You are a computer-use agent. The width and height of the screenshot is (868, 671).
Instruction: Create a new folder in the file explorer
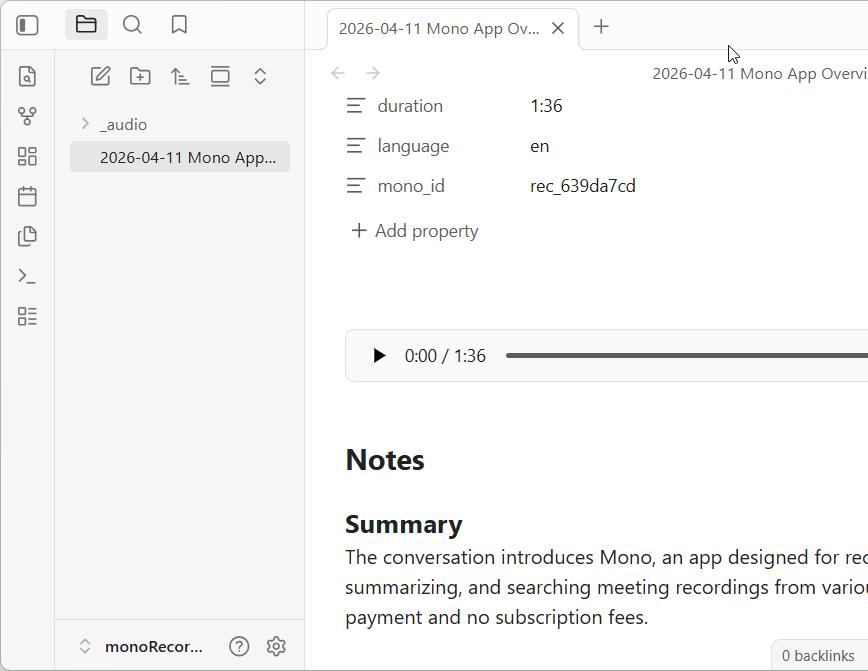click(x=140, y=75)
